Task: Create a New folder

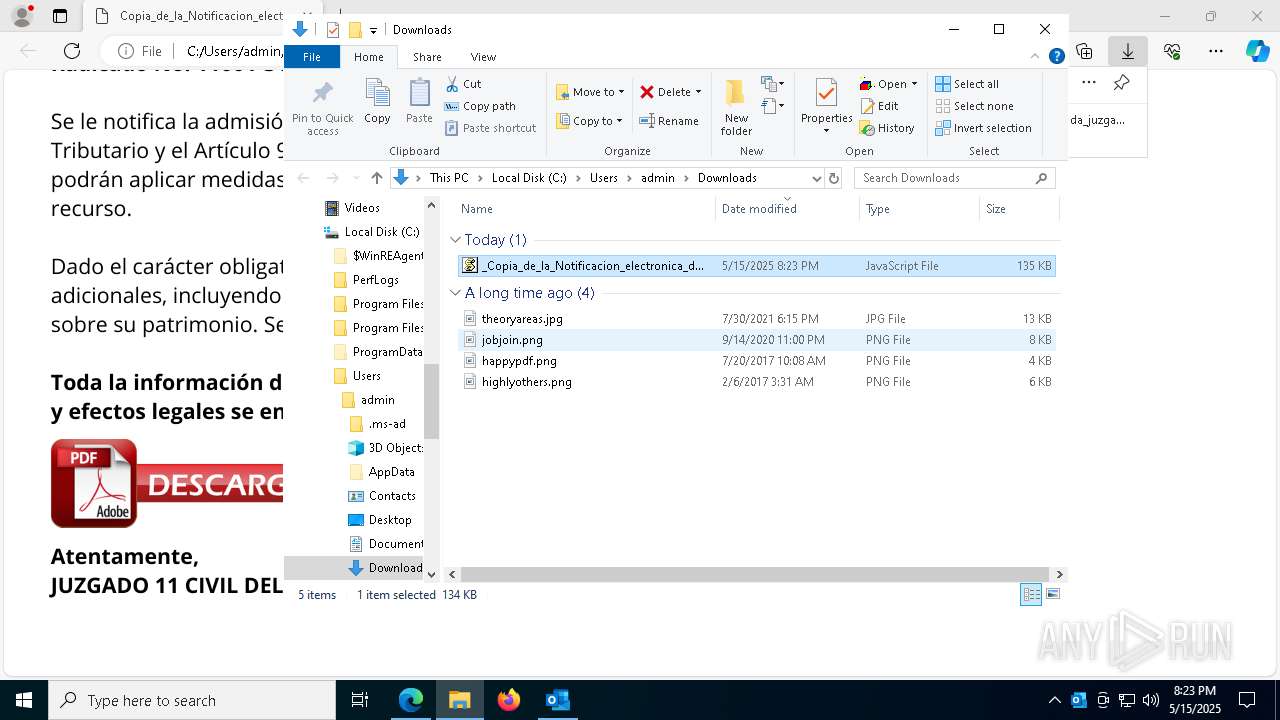Action: point(736,107)
